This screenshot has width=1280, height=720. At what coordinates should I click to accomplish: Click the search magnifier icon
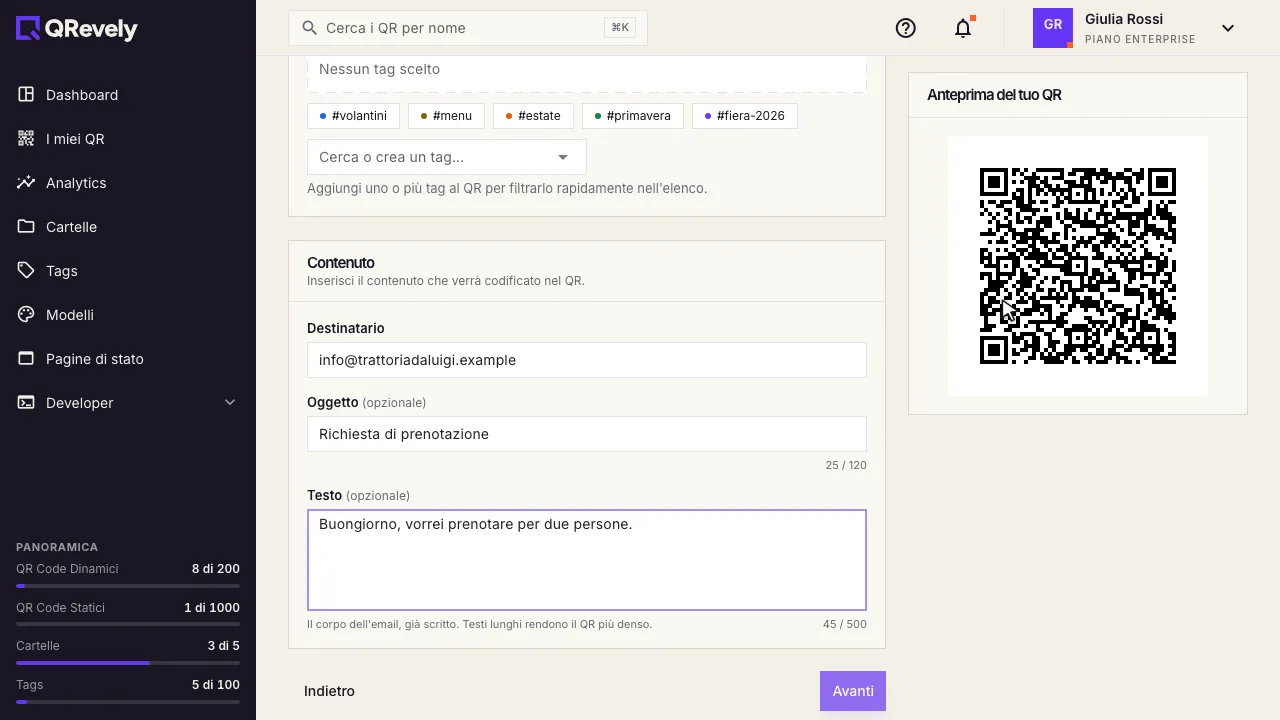point(310,28)
